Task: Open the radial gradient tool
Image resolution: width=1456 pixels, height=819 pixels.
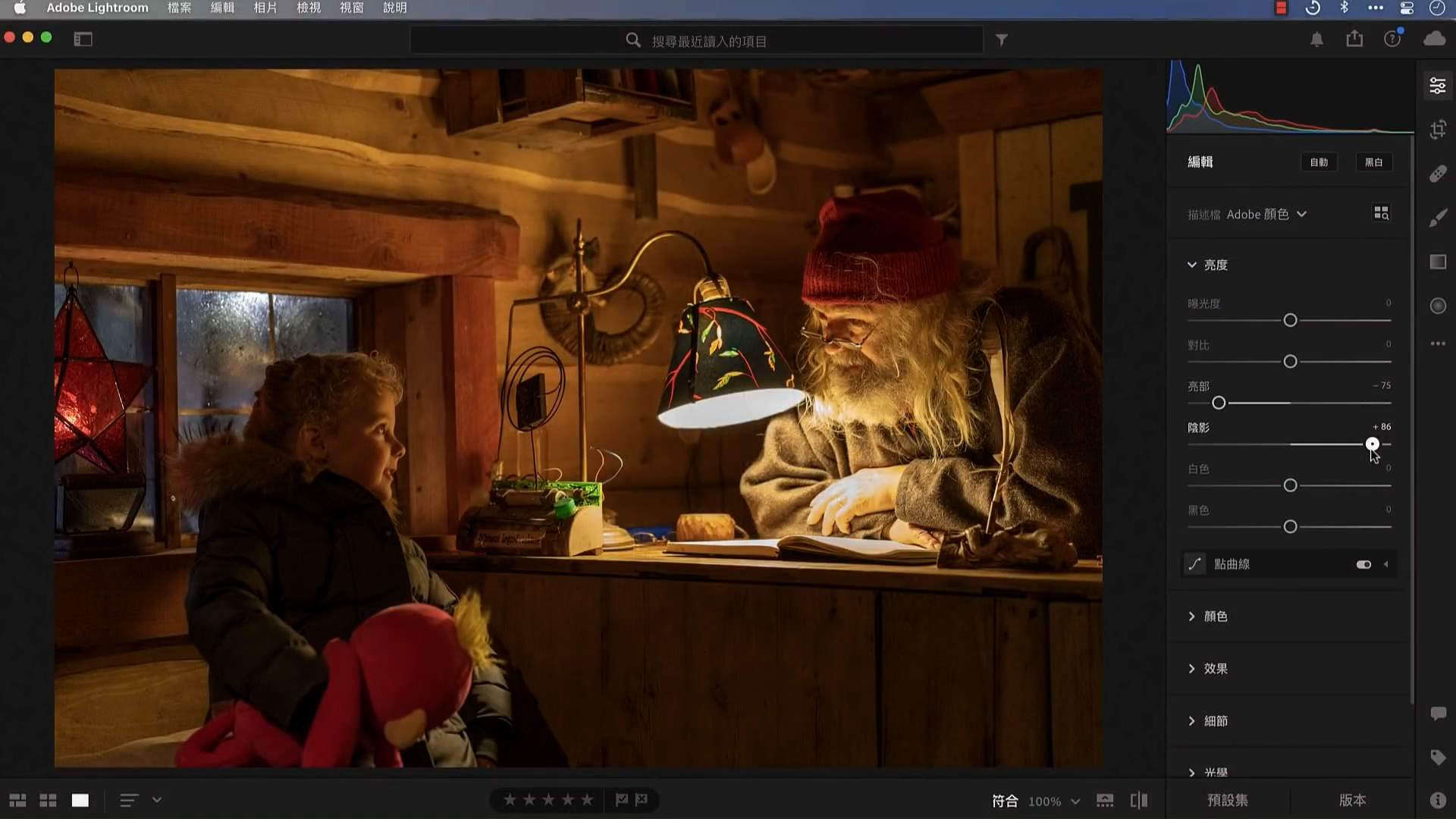Action: [x=1438, y=306]
